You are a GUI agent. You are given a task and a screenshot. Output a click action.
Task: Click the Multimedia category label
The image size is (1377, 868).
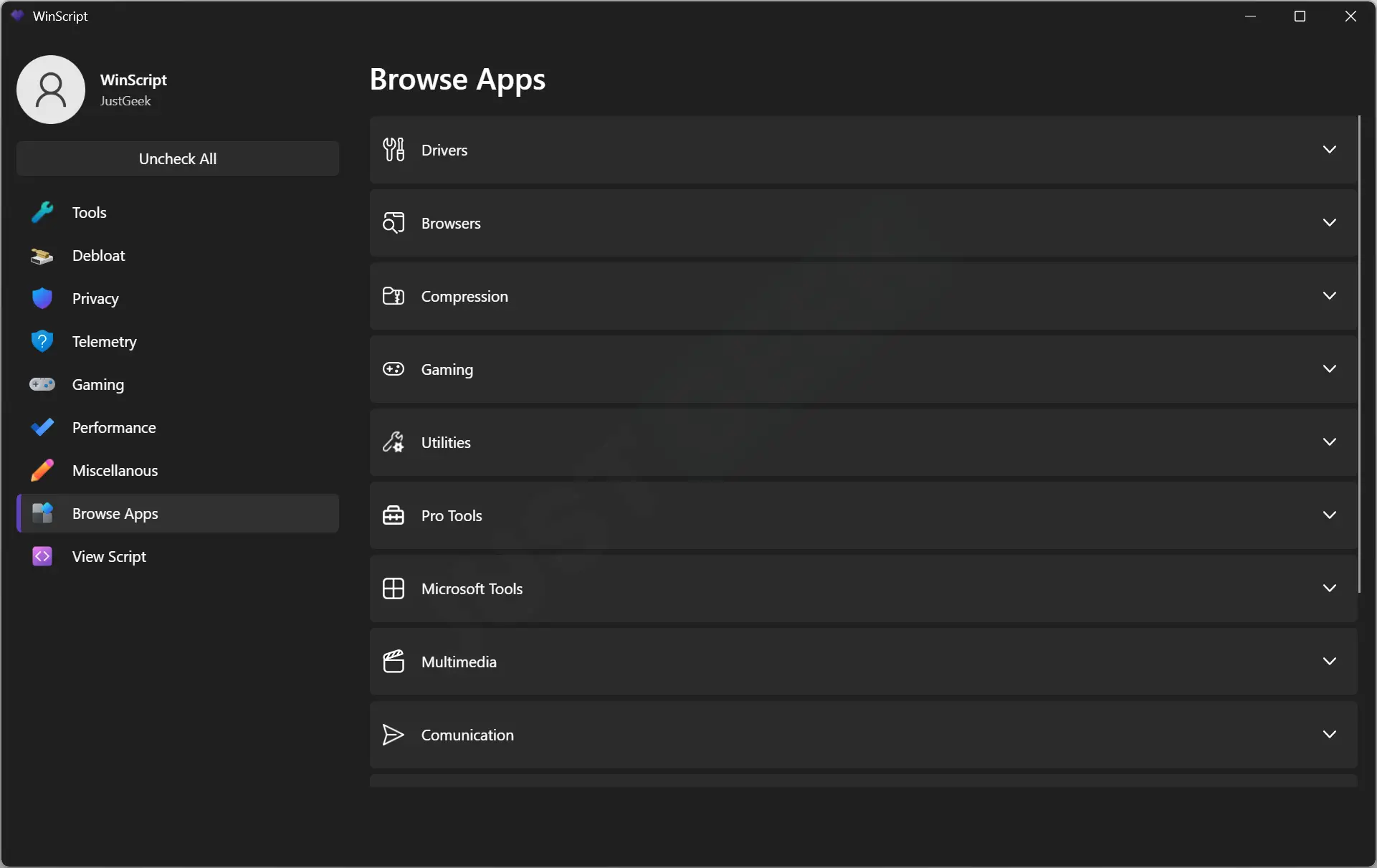pyautogui.click(x=459, y=662)
